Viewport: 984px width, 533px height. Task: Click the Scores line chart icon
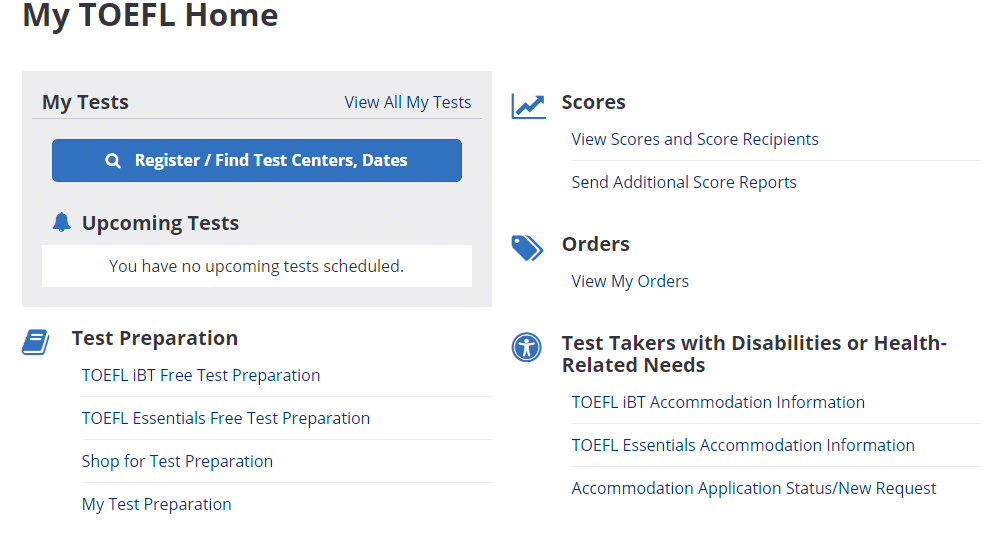coord(528,106)
